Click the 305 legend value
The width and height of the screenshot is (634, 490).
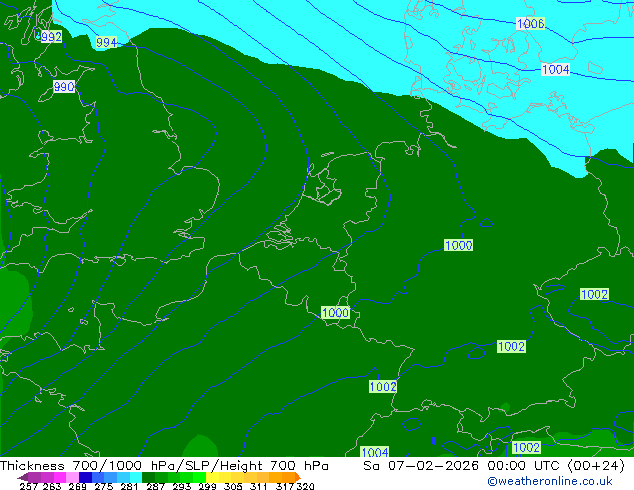[x=233, y=486]
